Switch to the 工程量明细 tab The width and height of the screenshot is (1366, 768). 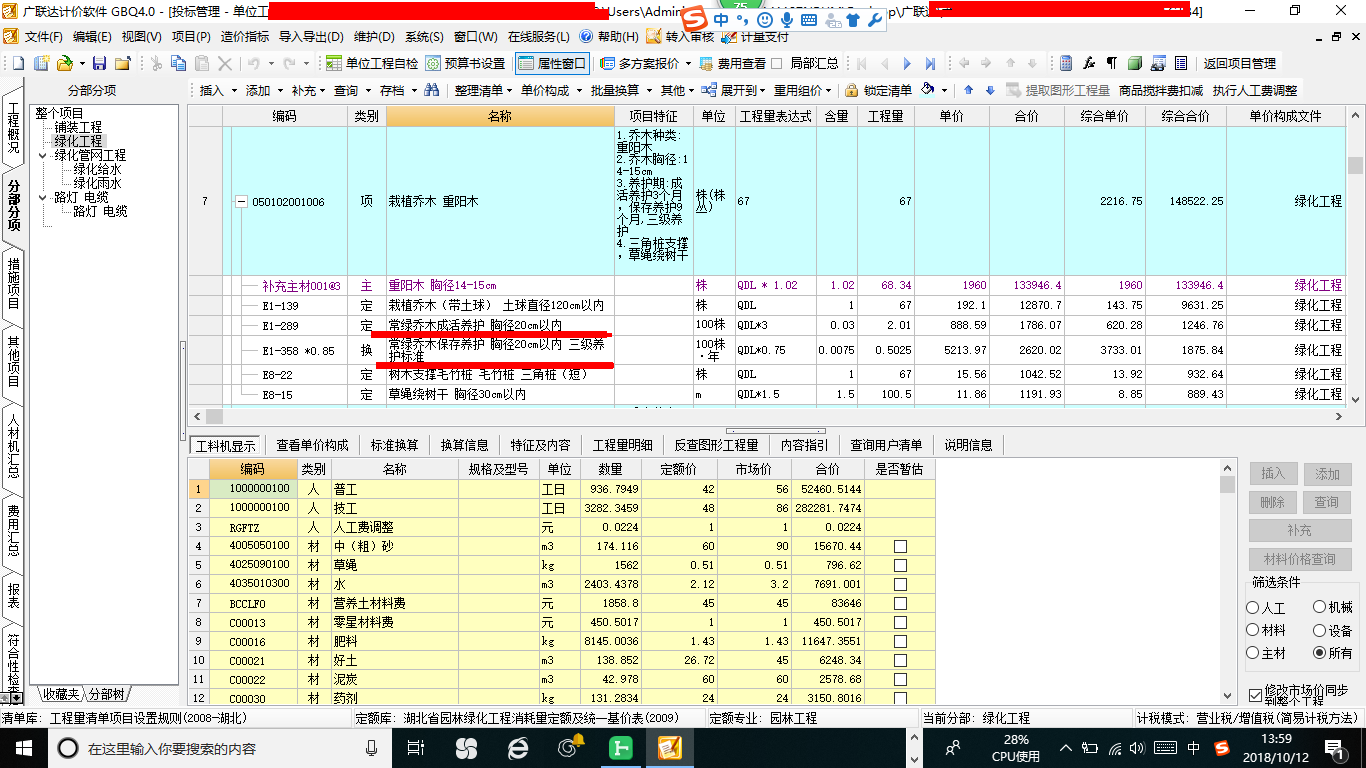(622, 445)
